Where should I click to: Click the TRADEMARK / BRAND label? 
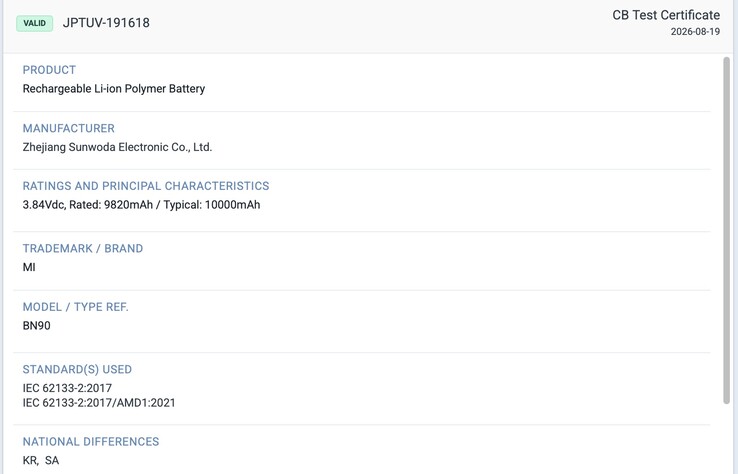(83, 249)
